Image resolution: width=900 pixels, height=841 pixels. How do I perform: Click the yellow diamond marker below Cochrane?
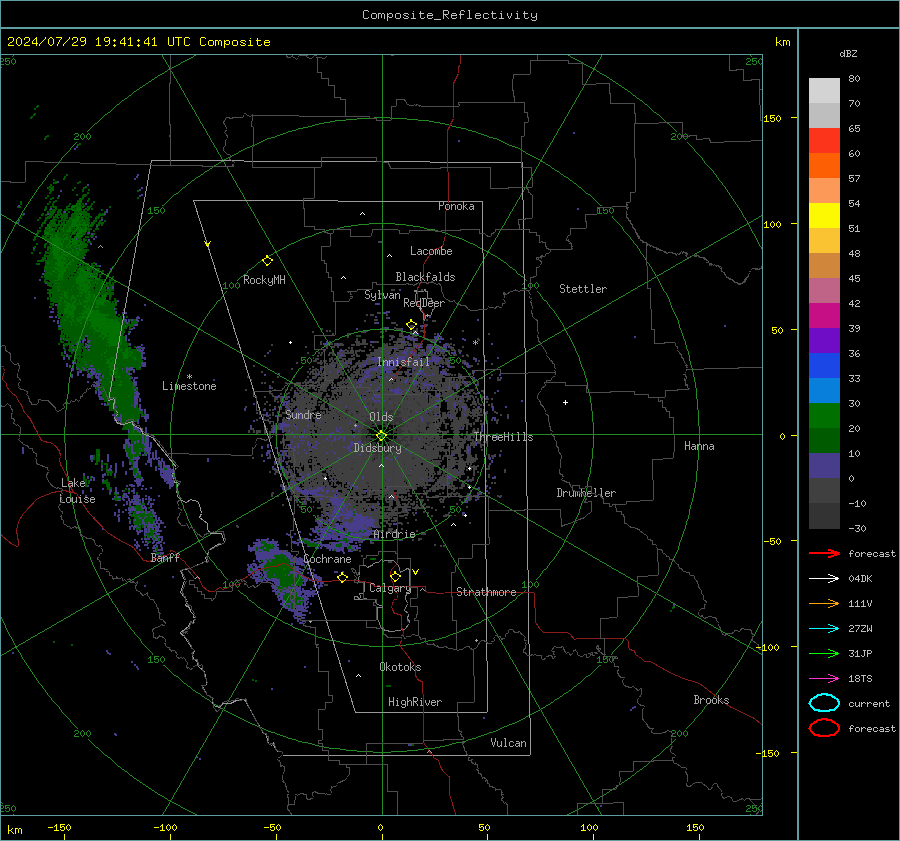pos(342,577)
